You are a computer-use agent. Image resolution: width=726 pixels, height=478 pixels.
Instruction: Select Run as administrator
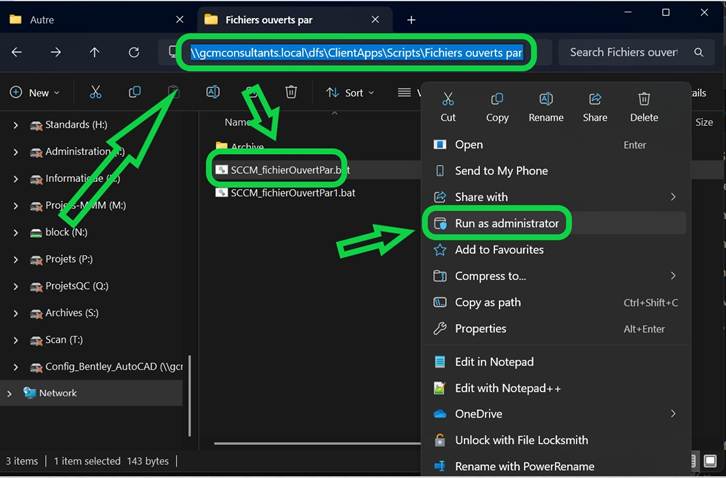coord(556,223)
